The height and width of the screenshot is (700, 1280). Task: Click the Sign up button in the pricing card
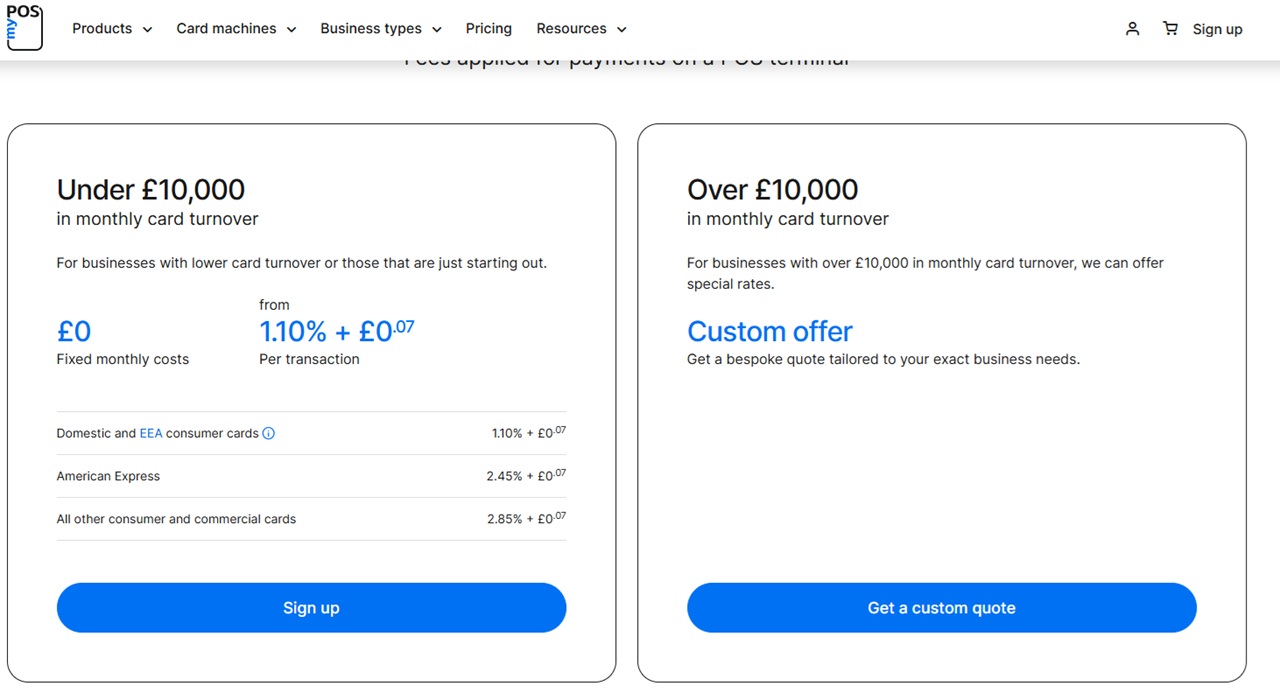click(311, 607)
